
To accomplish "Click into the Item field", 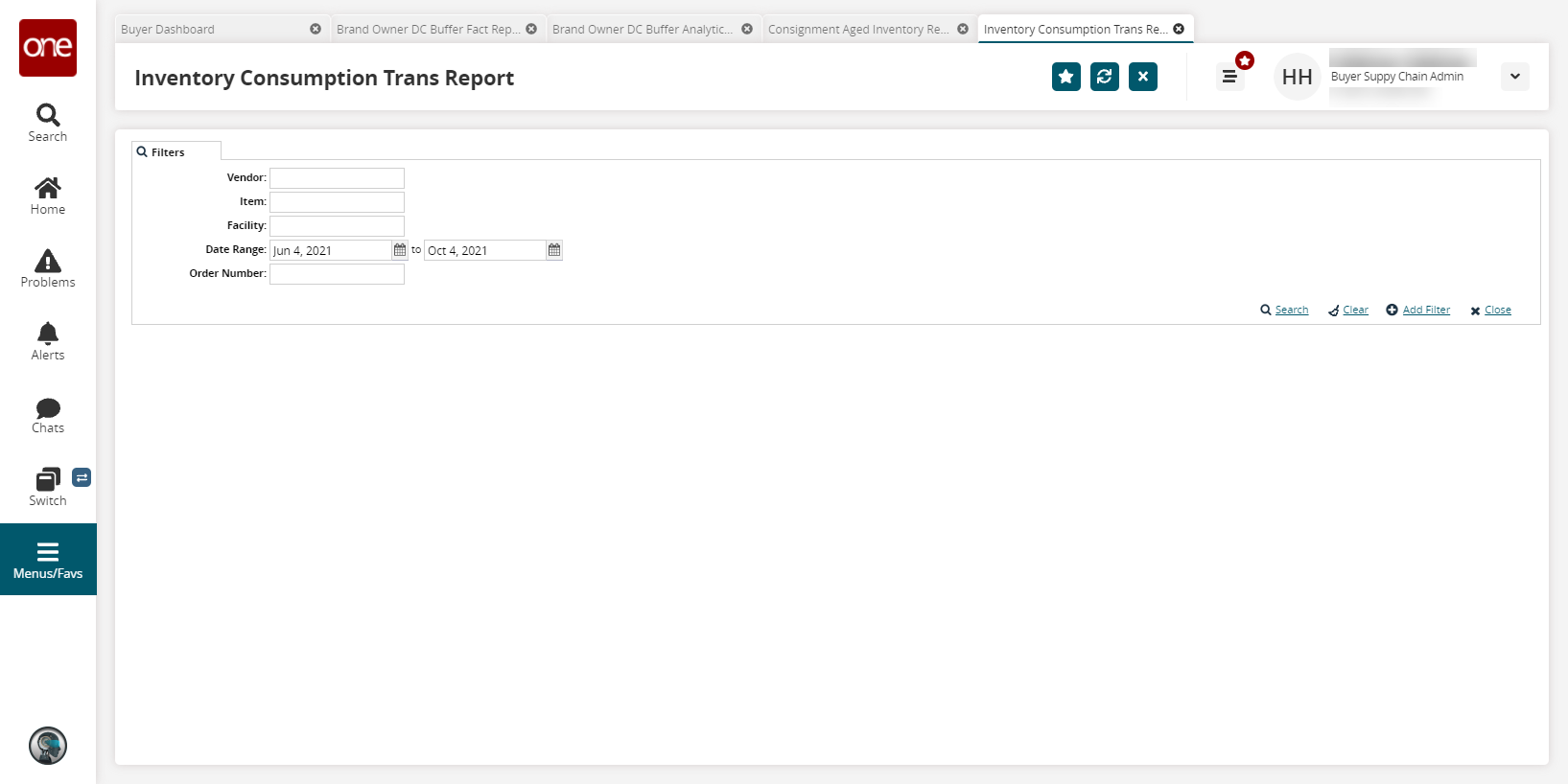I will click(337, 202).
